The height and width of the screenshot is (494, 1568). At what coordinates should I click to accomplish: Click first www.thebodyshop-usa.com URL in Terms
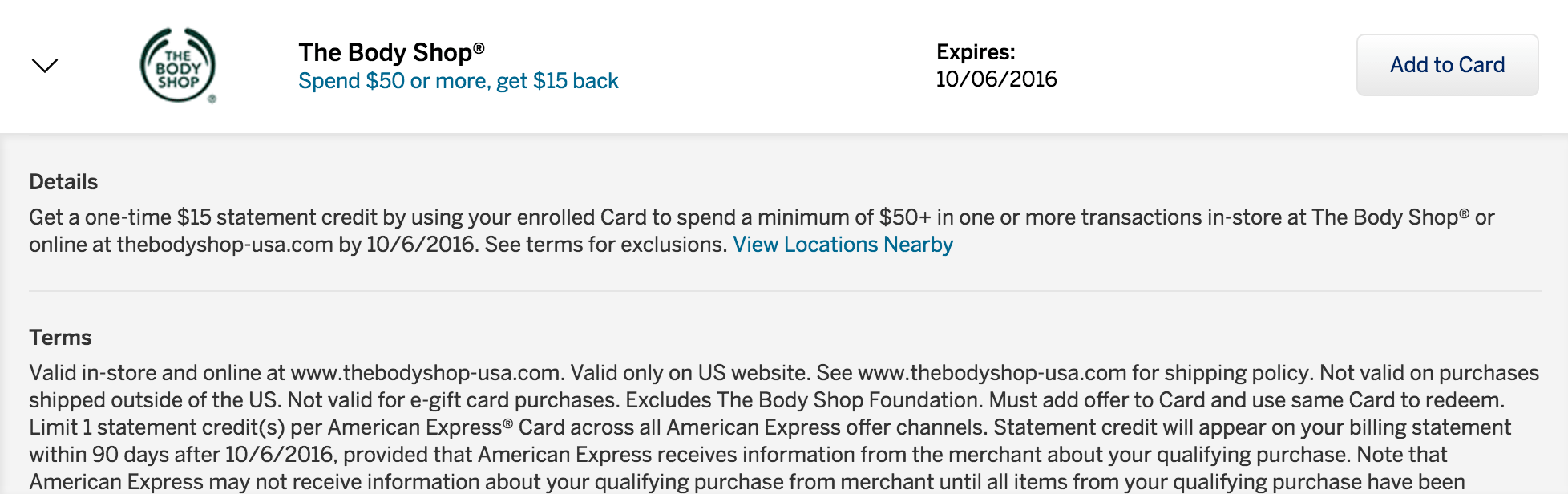pyautogui.click(x=425, y=373)
